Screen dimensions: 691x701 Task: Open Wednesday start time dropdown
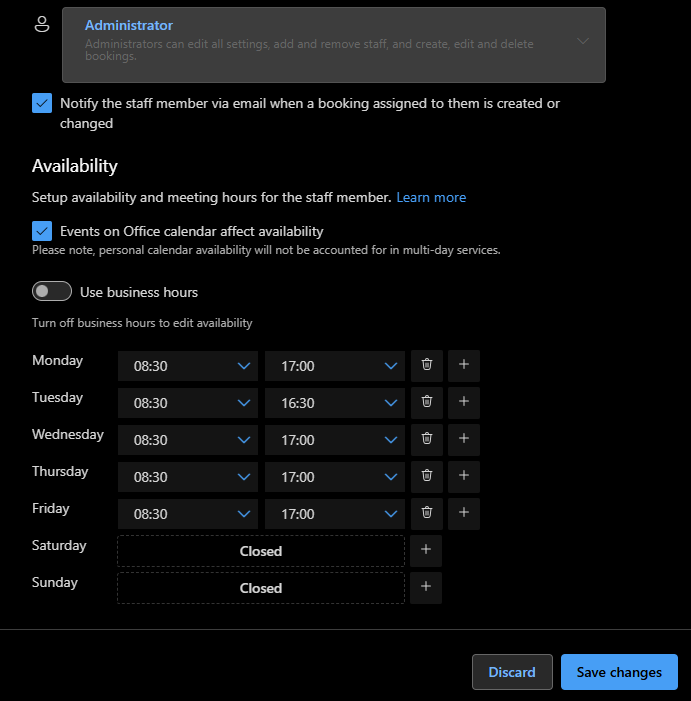pyautogui.click(x=188, y=440)
